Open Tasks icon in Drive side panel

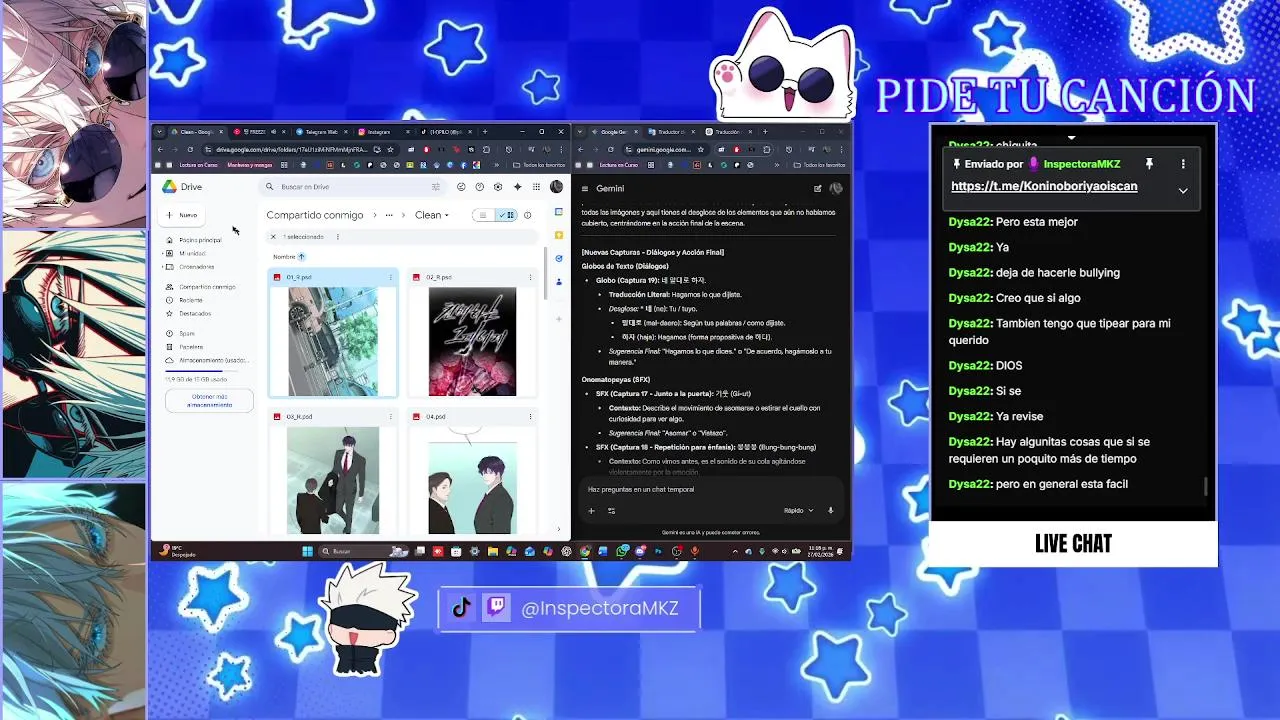click(559, 259)
